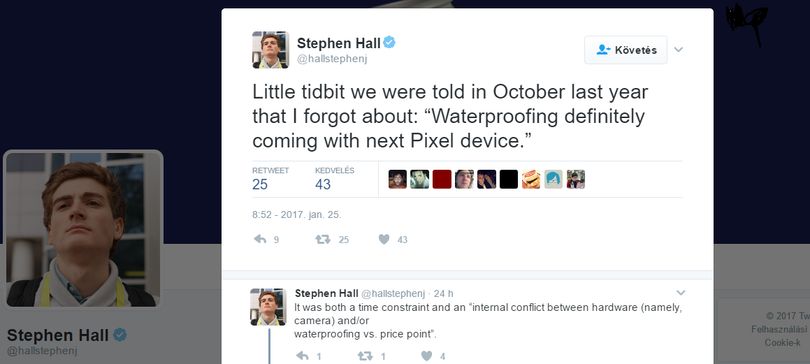The width and height of the screenshot is (810, 364).
Task: Retweet the follow-up tweet about time constraint
Action: [365, 356]
